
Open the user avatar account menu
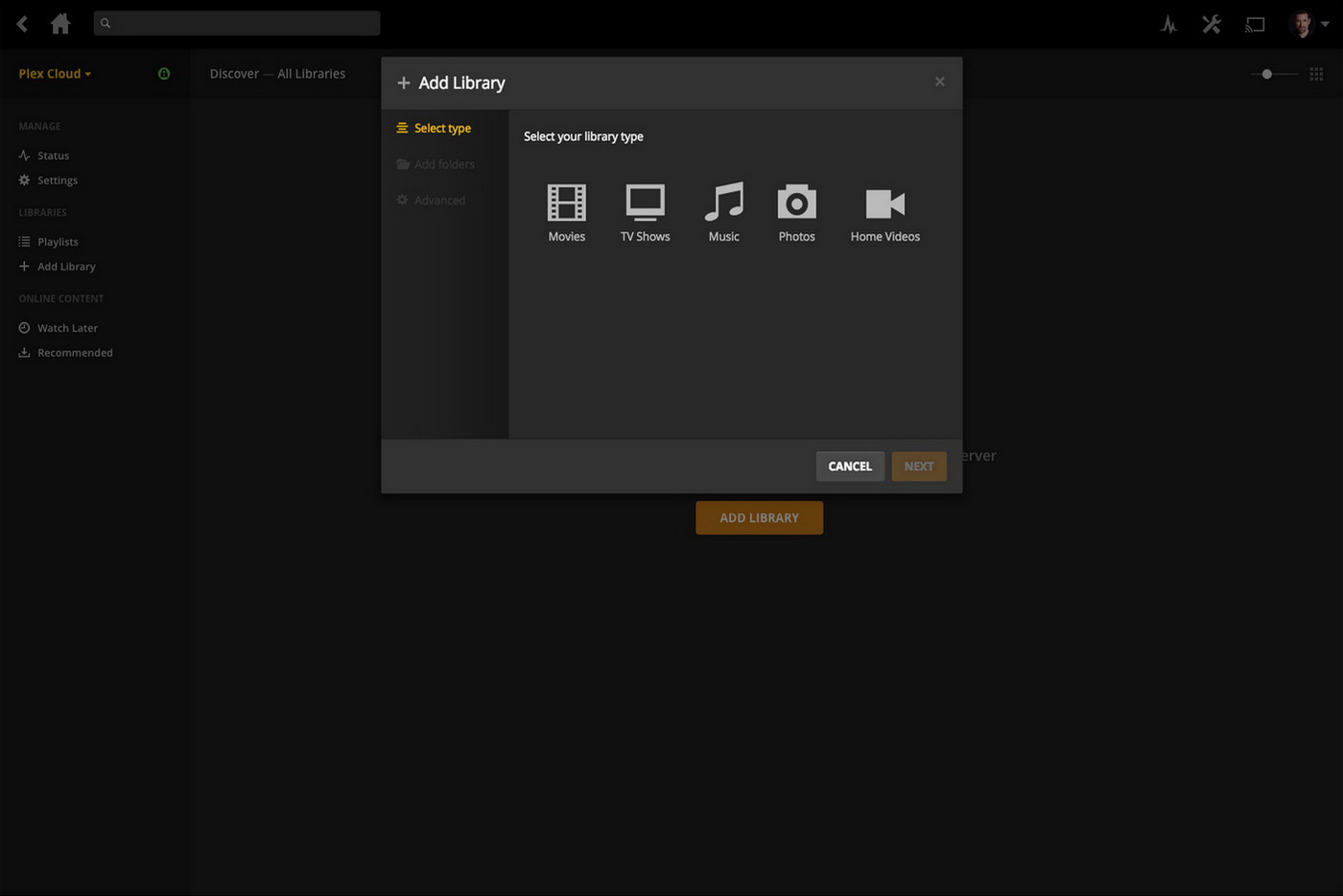click(x=1308, y=24)
